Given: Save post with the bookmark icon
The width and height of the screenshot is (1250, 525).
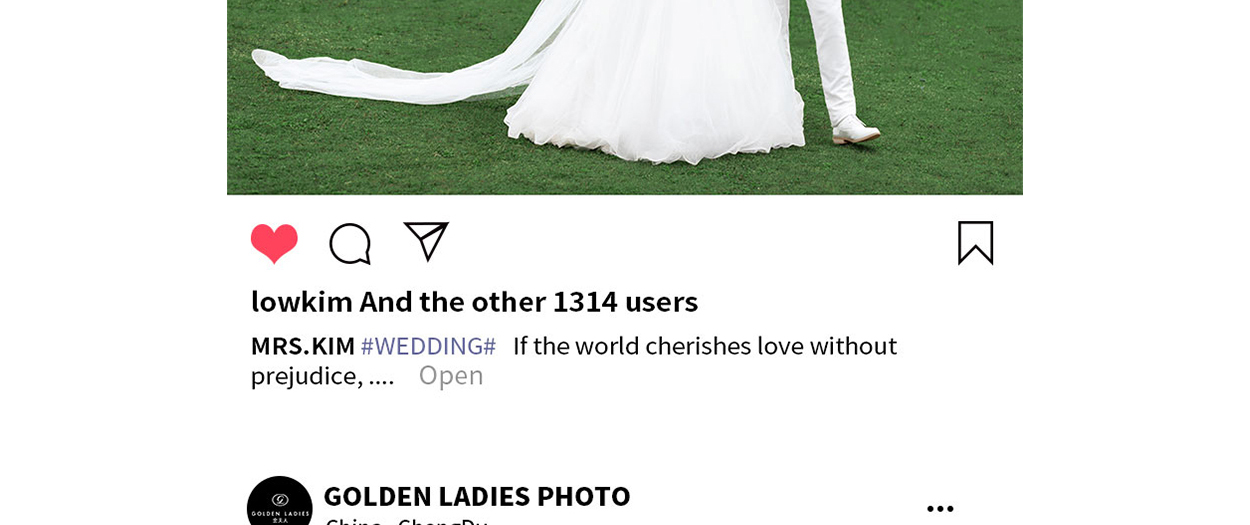Looking at the screenshot, I should (x=975, y=243).
